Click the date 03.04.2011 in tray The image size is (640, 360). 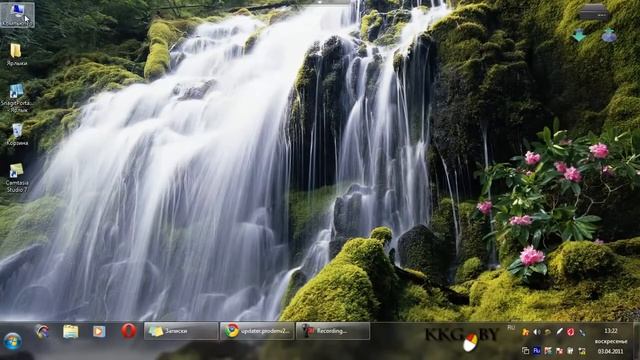point(611,351)
